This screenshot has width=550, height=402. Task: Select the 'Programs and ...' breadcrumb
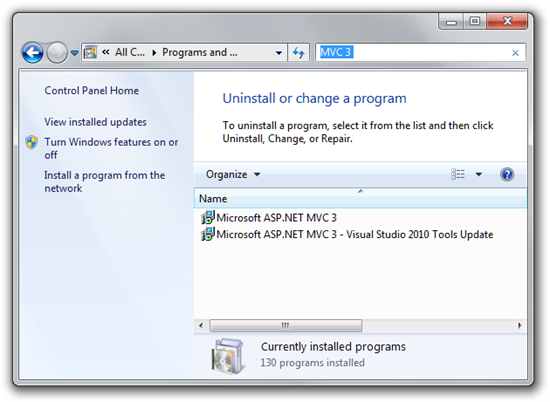(200, 52)
